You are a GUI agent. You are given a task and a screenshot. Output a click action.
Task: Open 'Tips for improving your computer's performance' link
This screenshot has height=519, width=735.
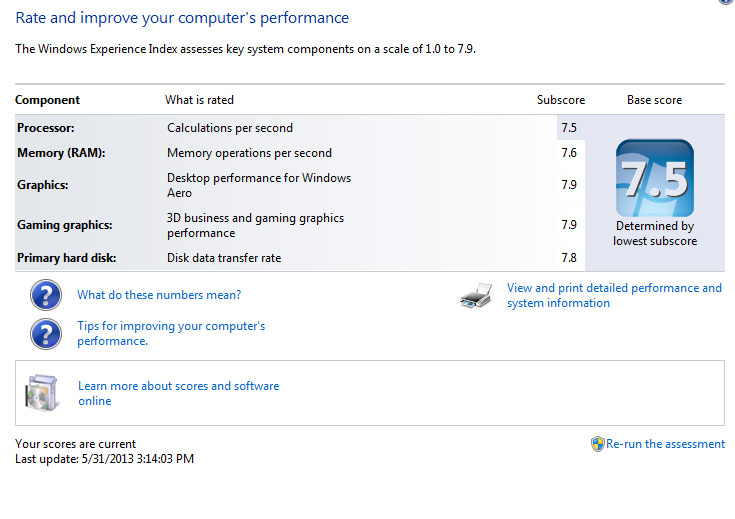click(x=171, y=333)
